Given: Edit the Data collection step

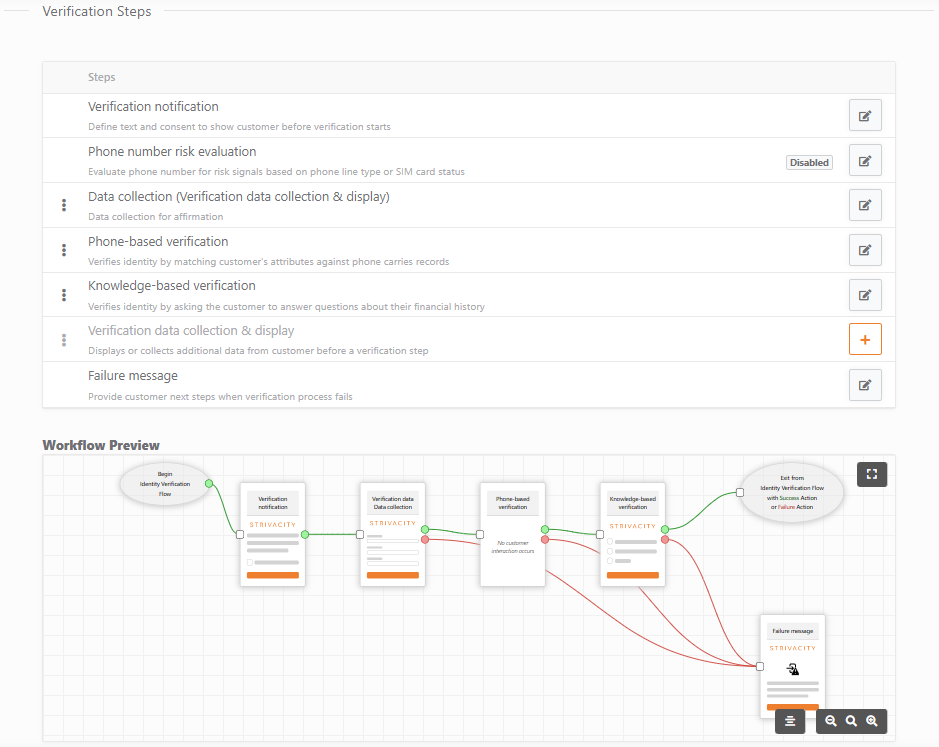Looking at the screenshot, I should [x=864, y=204].
